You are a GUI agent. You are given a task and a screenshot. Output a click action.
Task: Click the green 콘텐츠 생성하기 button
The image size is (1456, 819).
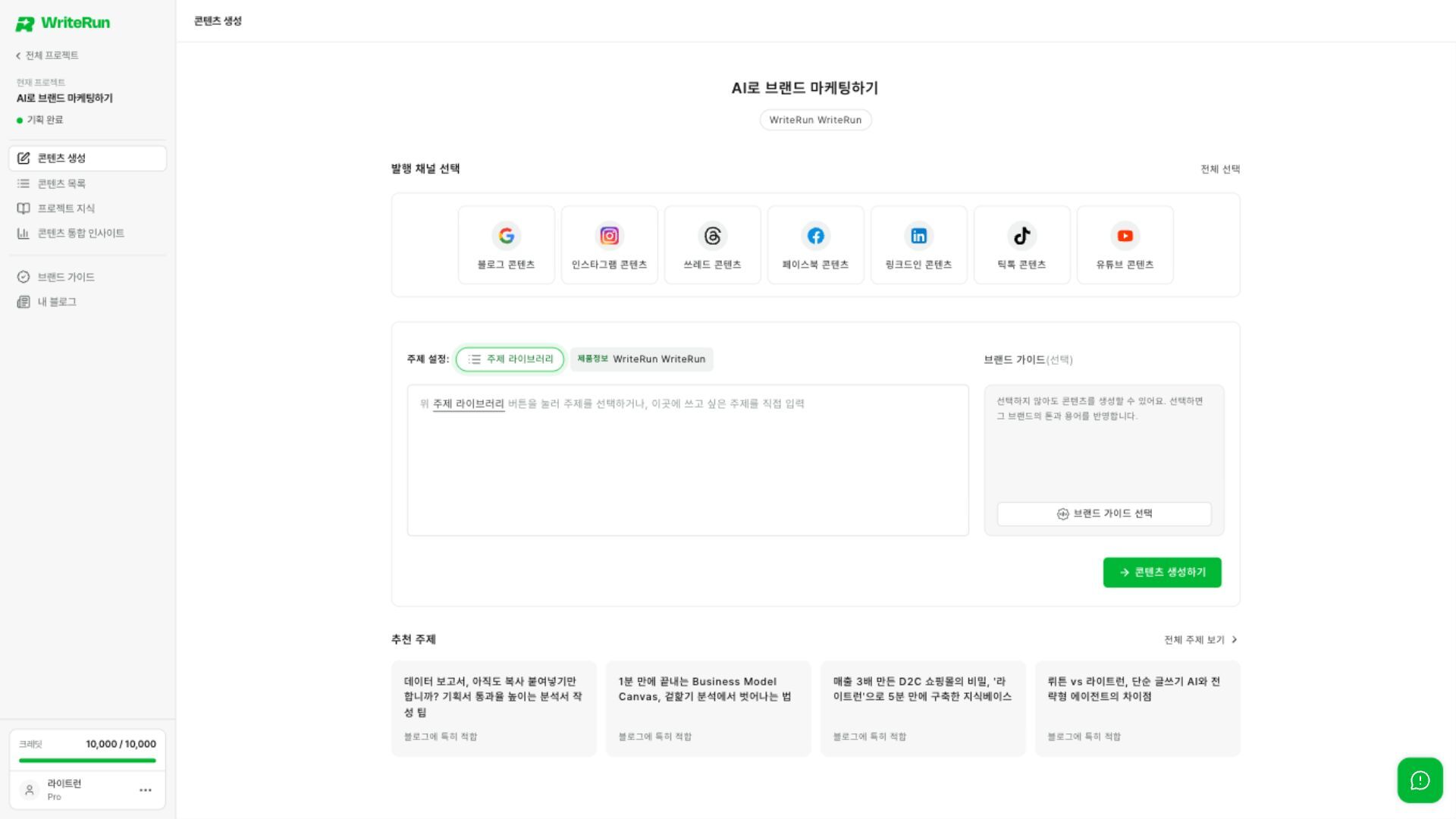point(1162,573)
